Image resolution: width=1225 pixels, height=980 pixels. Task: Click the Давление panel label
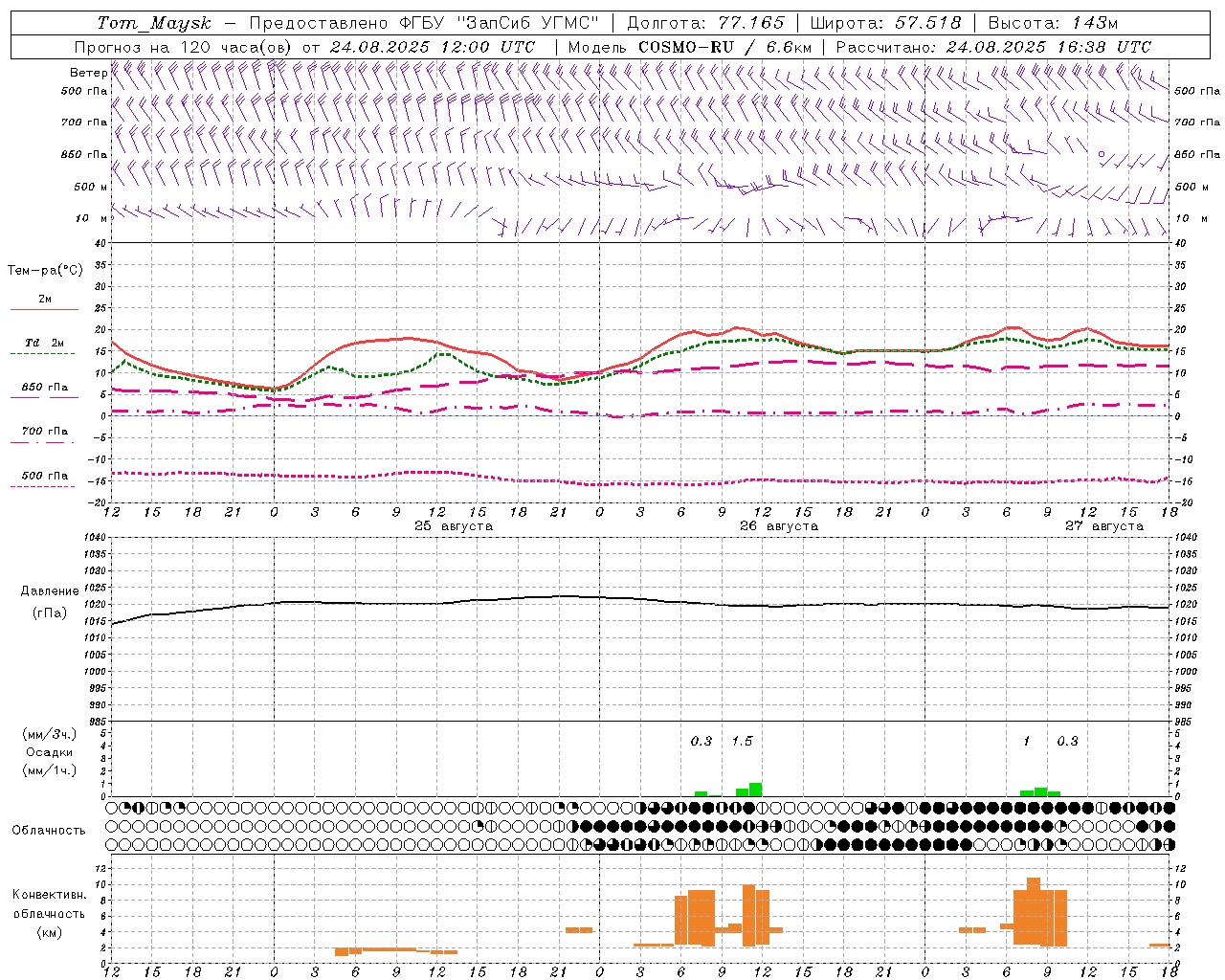pyautogui.click(x=50, y=591)
